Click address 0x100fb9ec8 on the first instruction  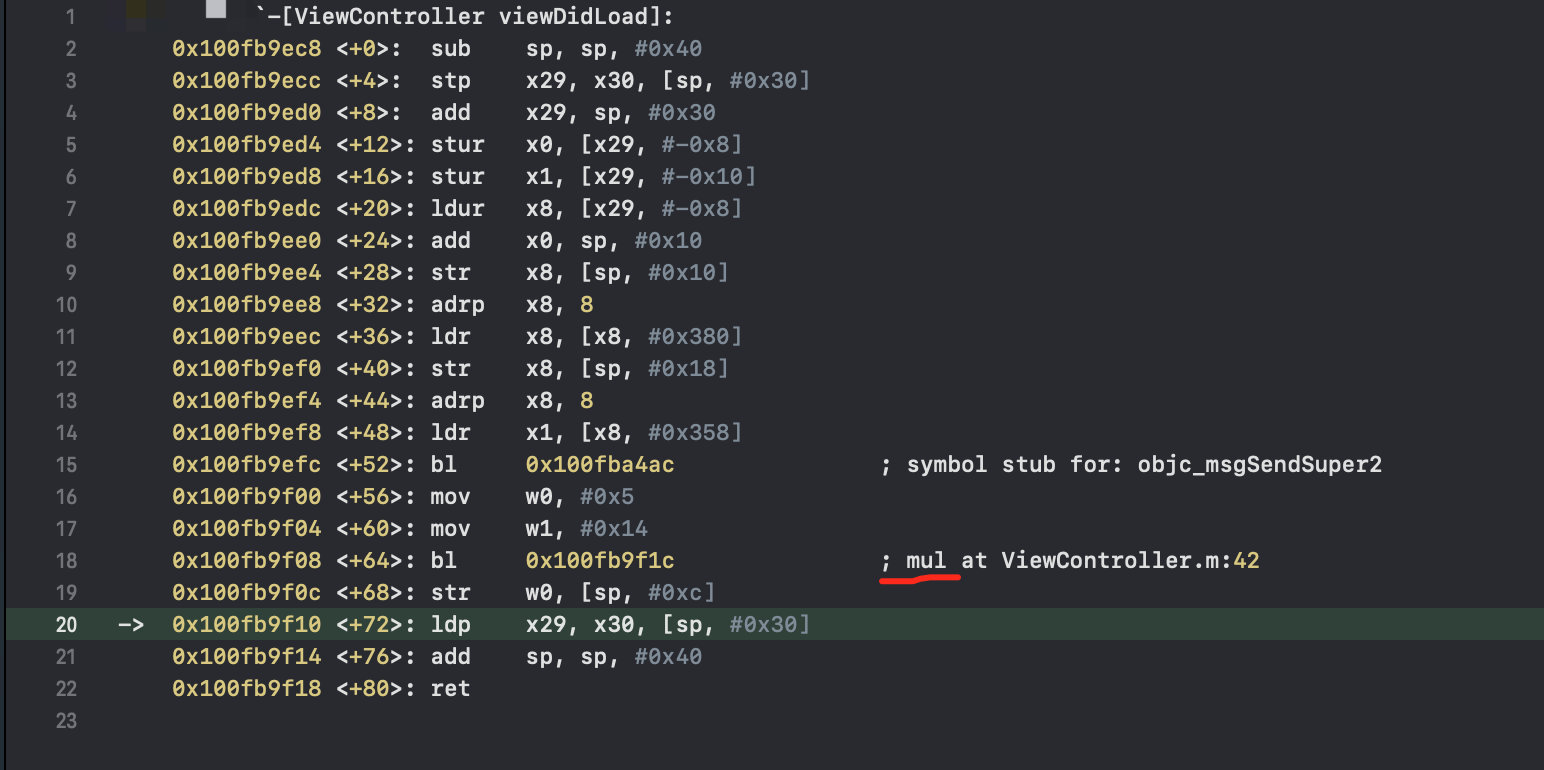click(247, 49)
